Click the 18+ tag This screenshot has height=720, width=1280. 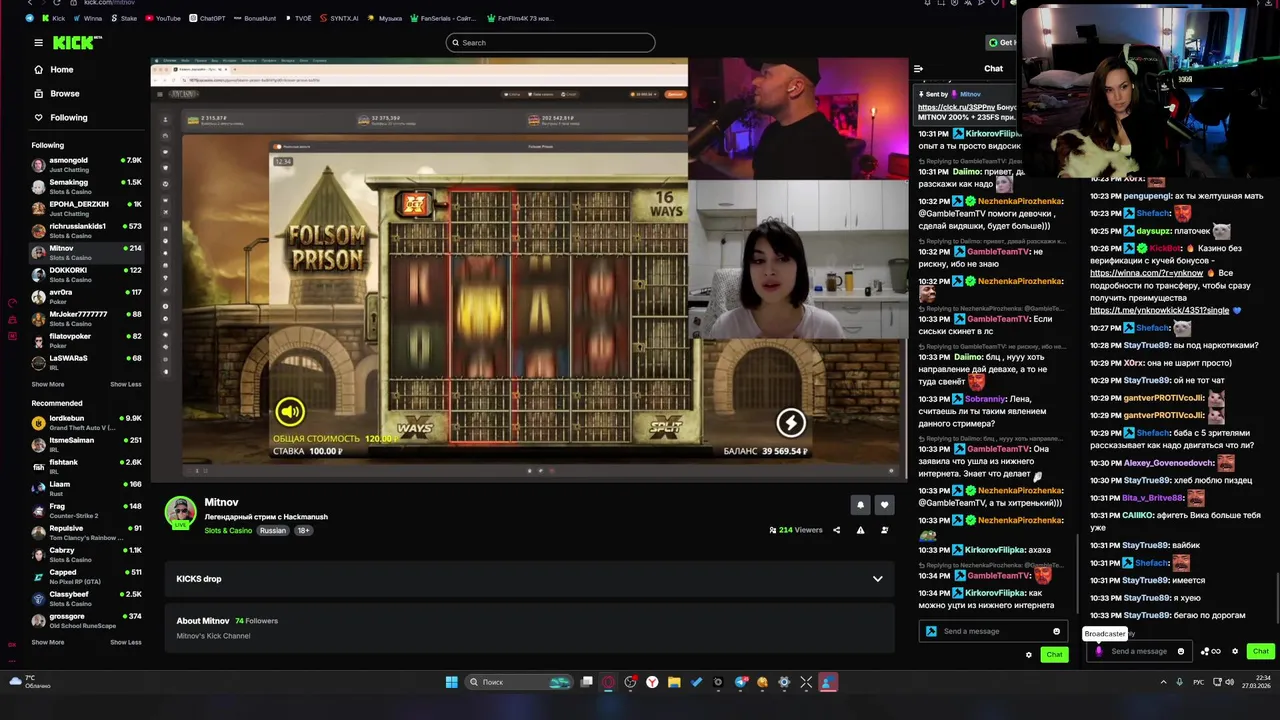coord(303,531)
